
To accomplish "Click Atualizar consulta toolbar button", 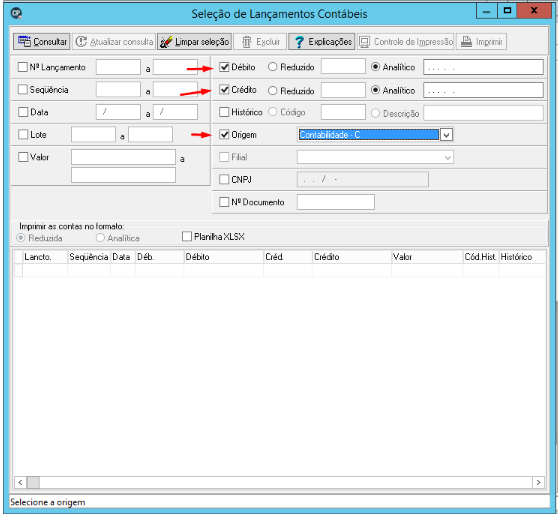I will point(114,42).
